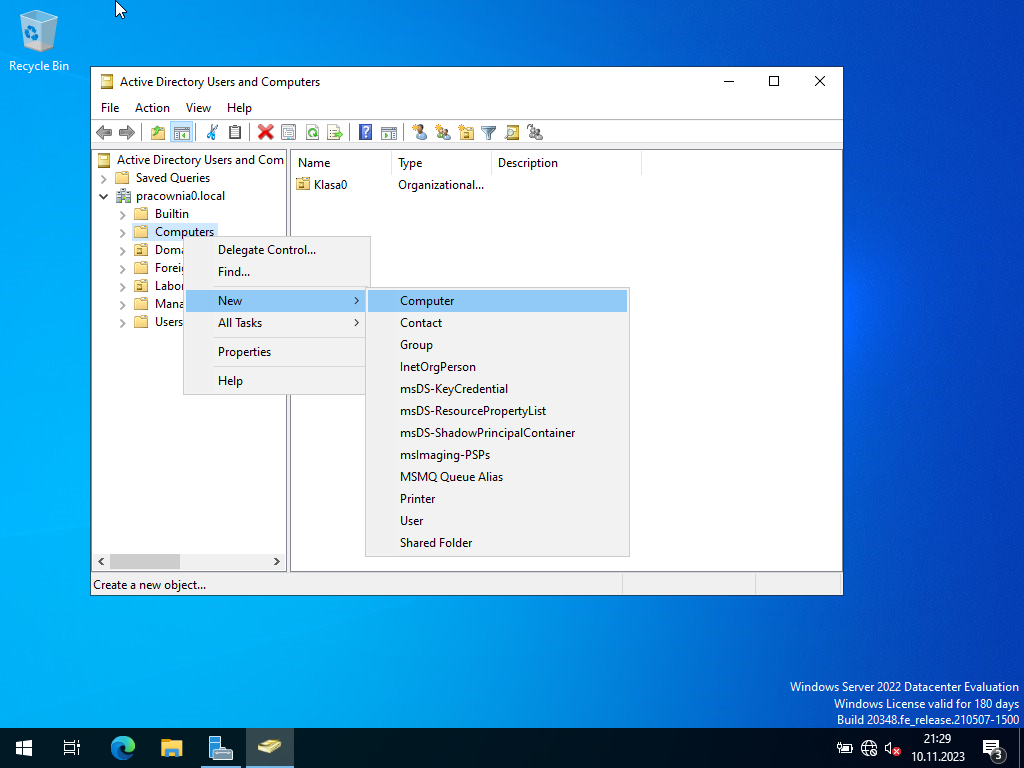This screenshot has height=768, width=1024.
Task: Create a new Computer object
Action: (497, 300)
